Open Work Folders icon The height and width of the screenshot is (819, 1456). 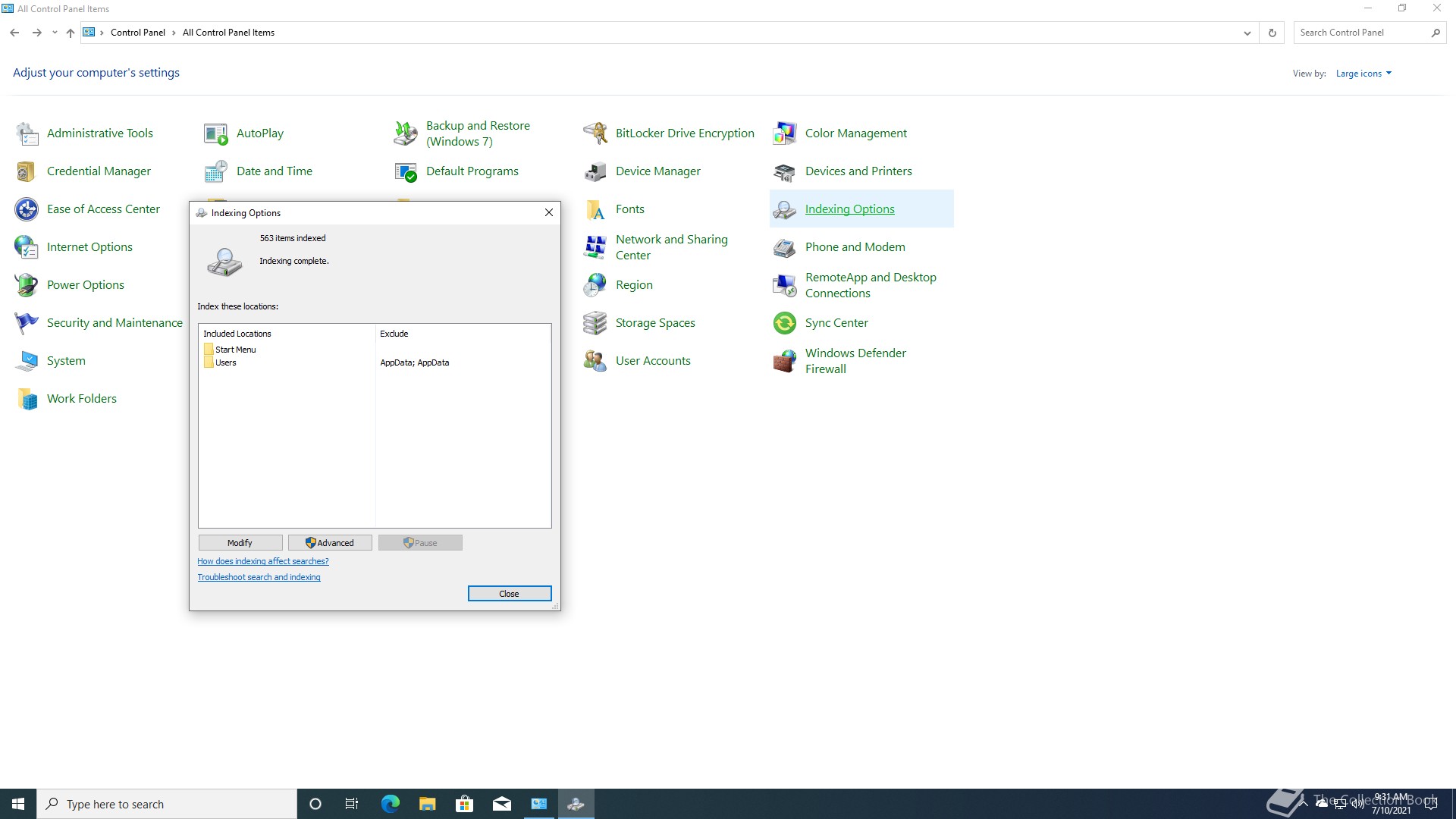(27, 399)
